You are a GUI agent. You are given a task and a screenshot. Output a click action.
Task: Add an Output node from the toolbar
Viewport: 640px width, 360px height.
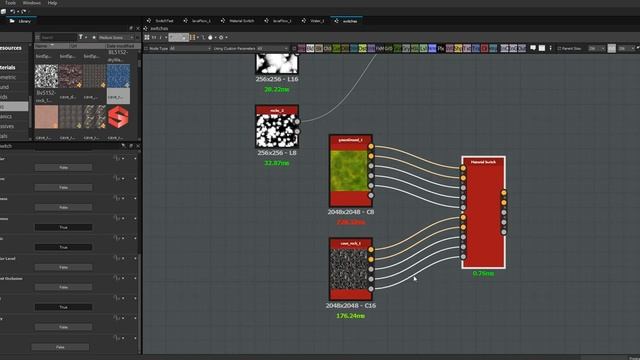pyautogui.click(x=522, y=48)
